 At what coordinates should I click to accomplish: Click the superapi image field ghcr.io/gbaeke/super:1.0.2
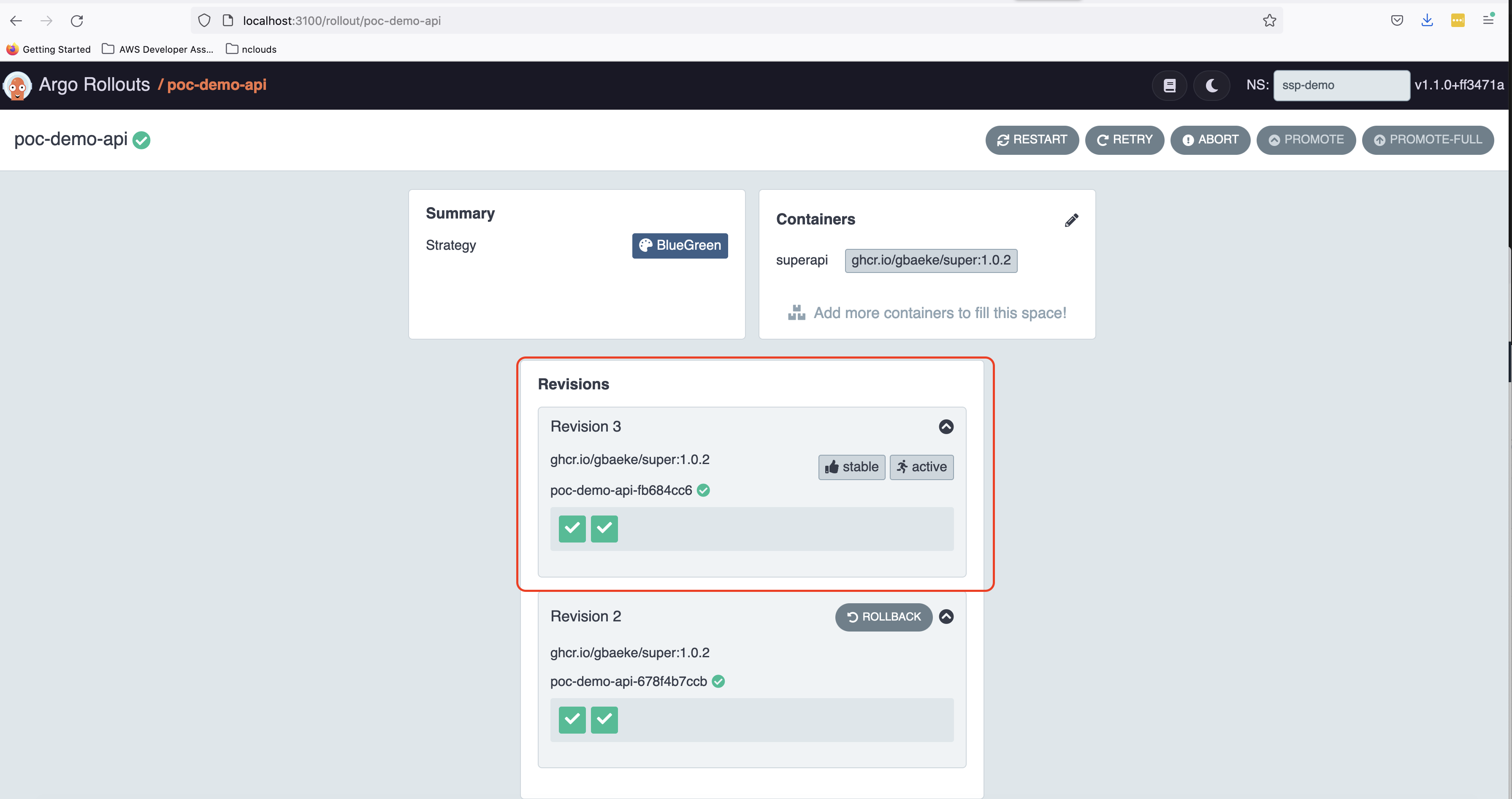(x=931, y=260)
